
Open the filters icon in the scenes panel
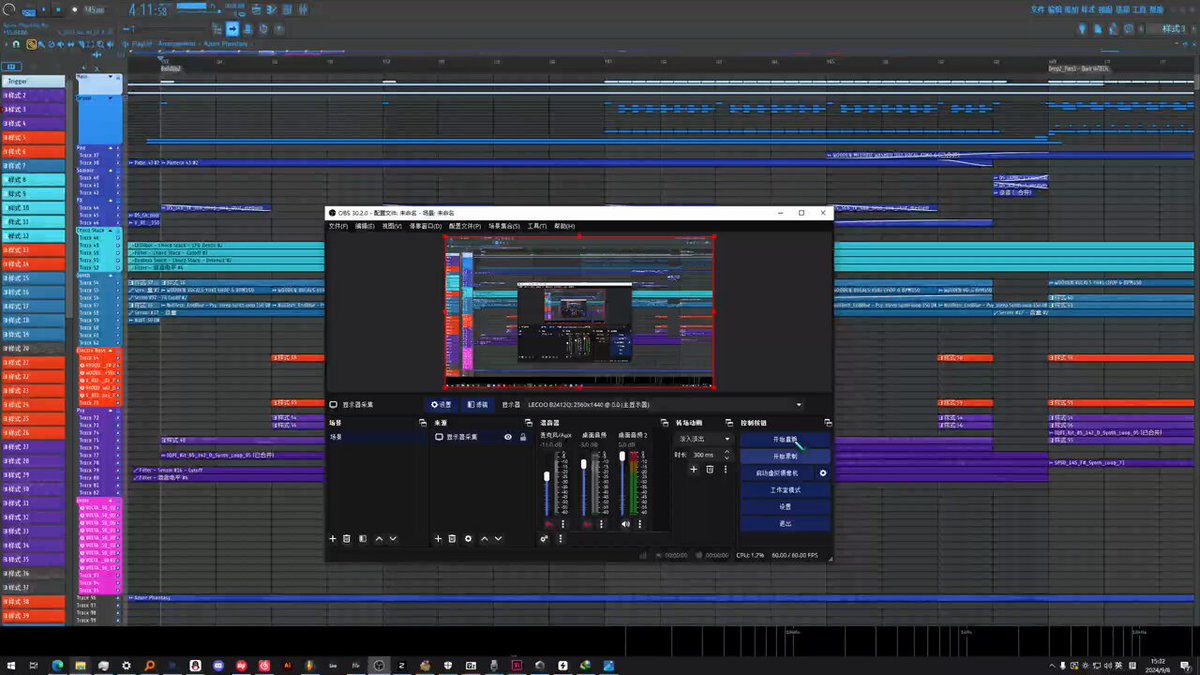[x=362, y=539]
